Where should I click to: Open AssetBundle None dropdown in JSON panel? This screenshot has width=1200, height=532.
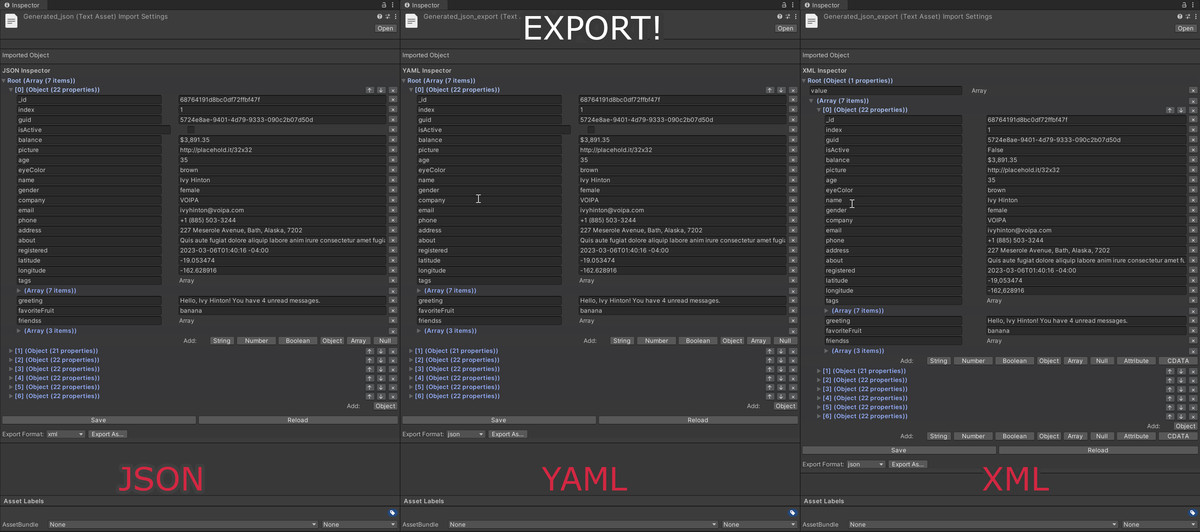tap(182, 524)
